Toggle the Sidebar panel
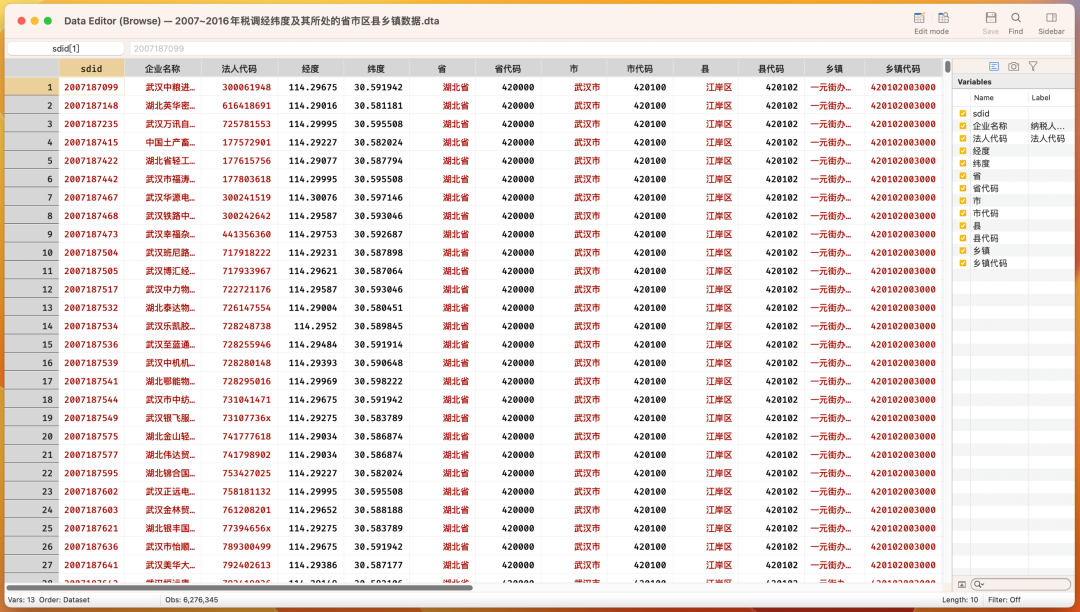Screen dimensions: 1080x612 click(x=1050, y=20)
